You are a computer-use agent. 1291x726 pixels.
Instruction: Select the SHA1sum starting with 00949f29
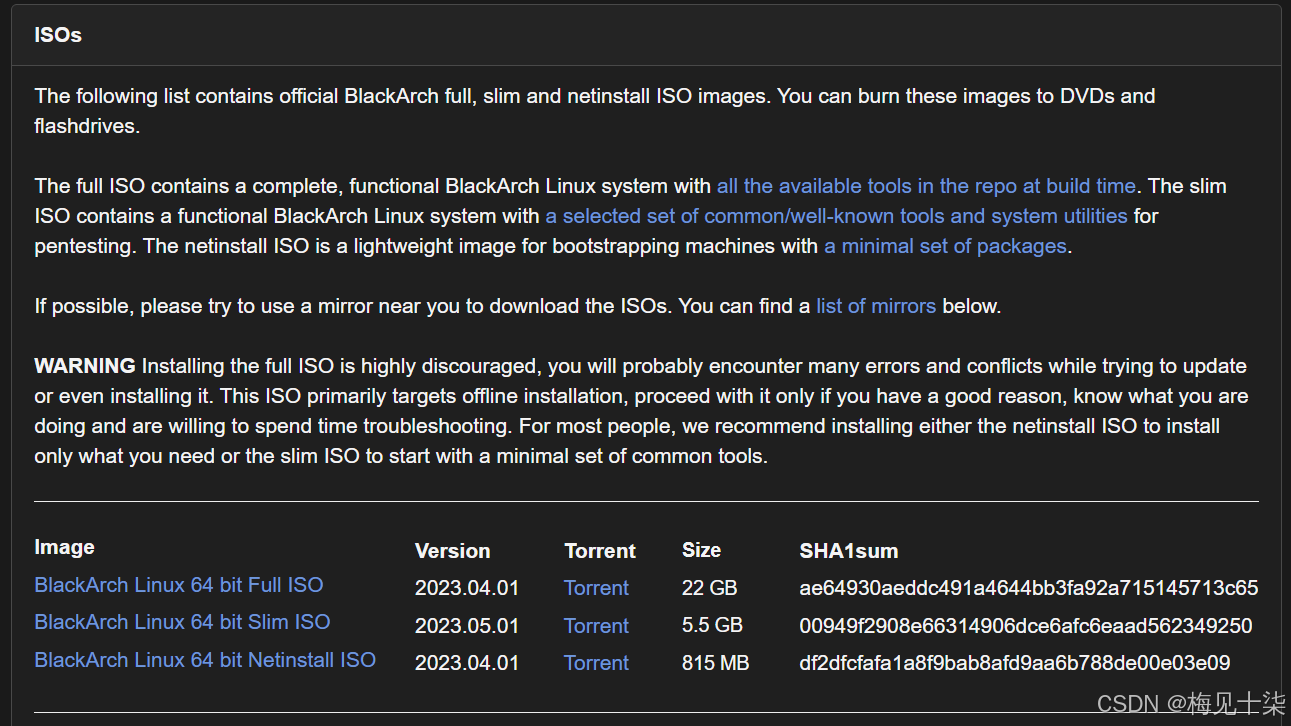point(1025,626)
